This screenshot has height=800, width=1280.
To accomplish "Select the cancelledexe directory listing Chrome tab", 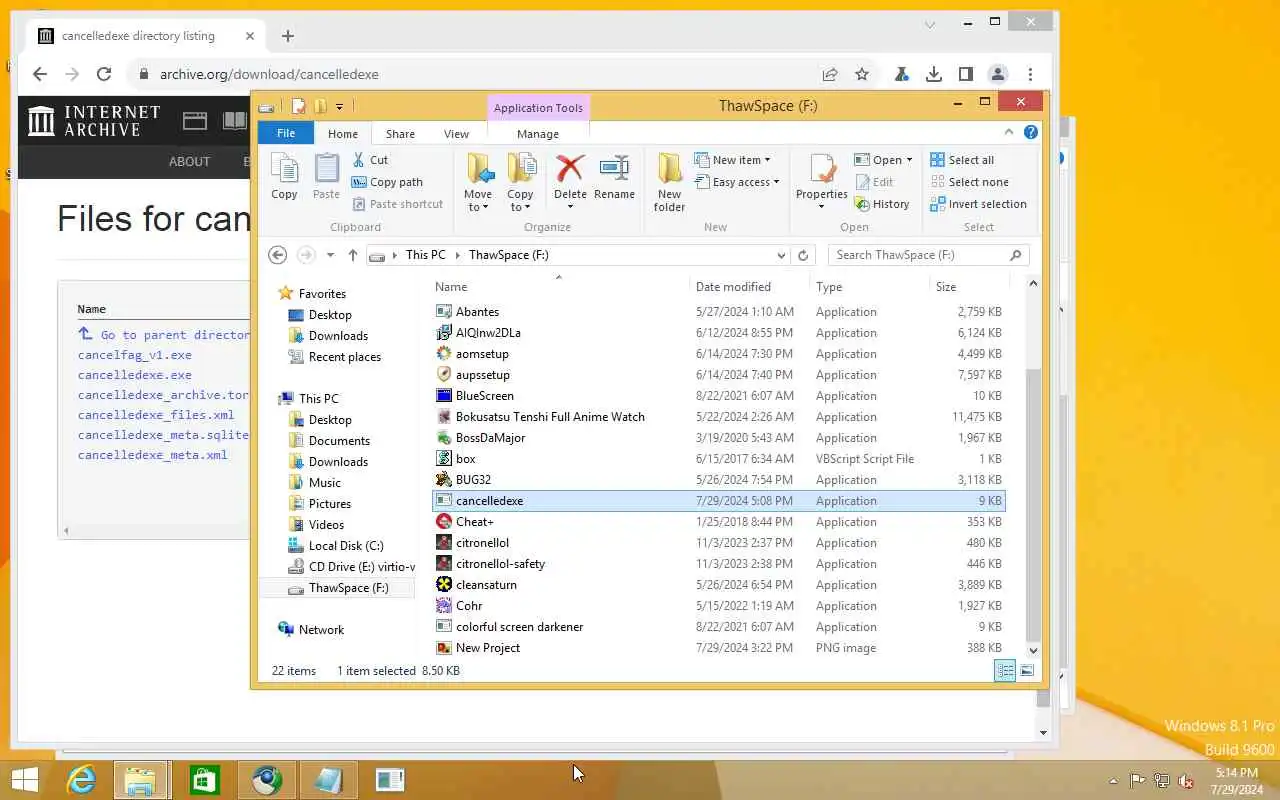I will click(147, 36).
